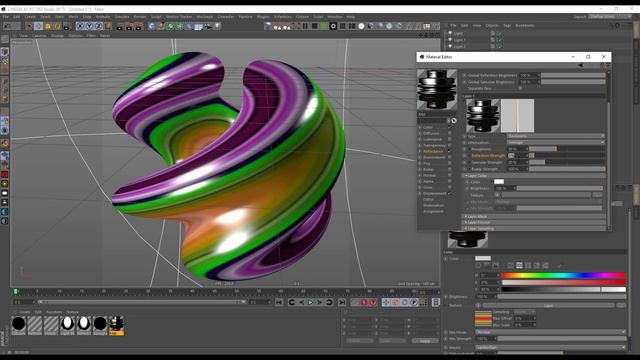Add a Light object from toolbar
Image resolution: width=640 pixels, height=360 pixels.
point(218,26)
